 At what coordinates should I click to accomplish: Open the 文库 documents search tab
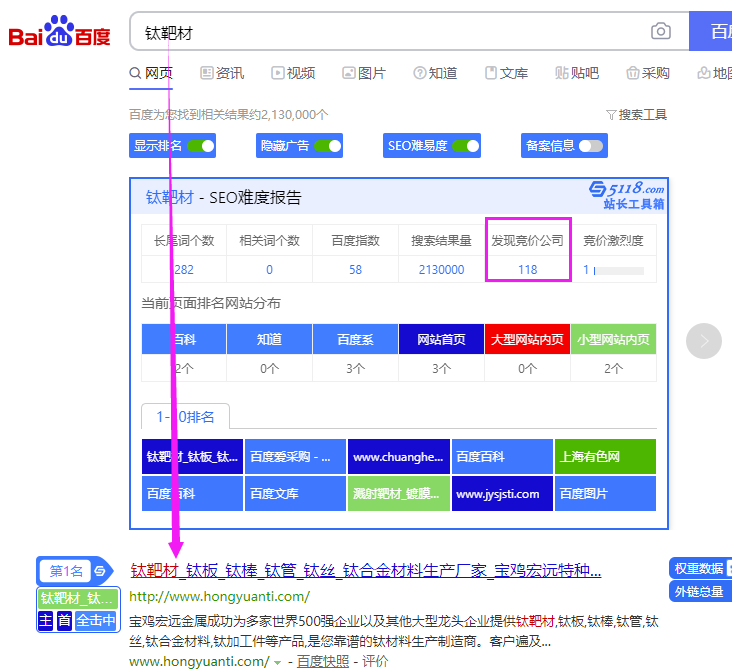coord(506,73)
